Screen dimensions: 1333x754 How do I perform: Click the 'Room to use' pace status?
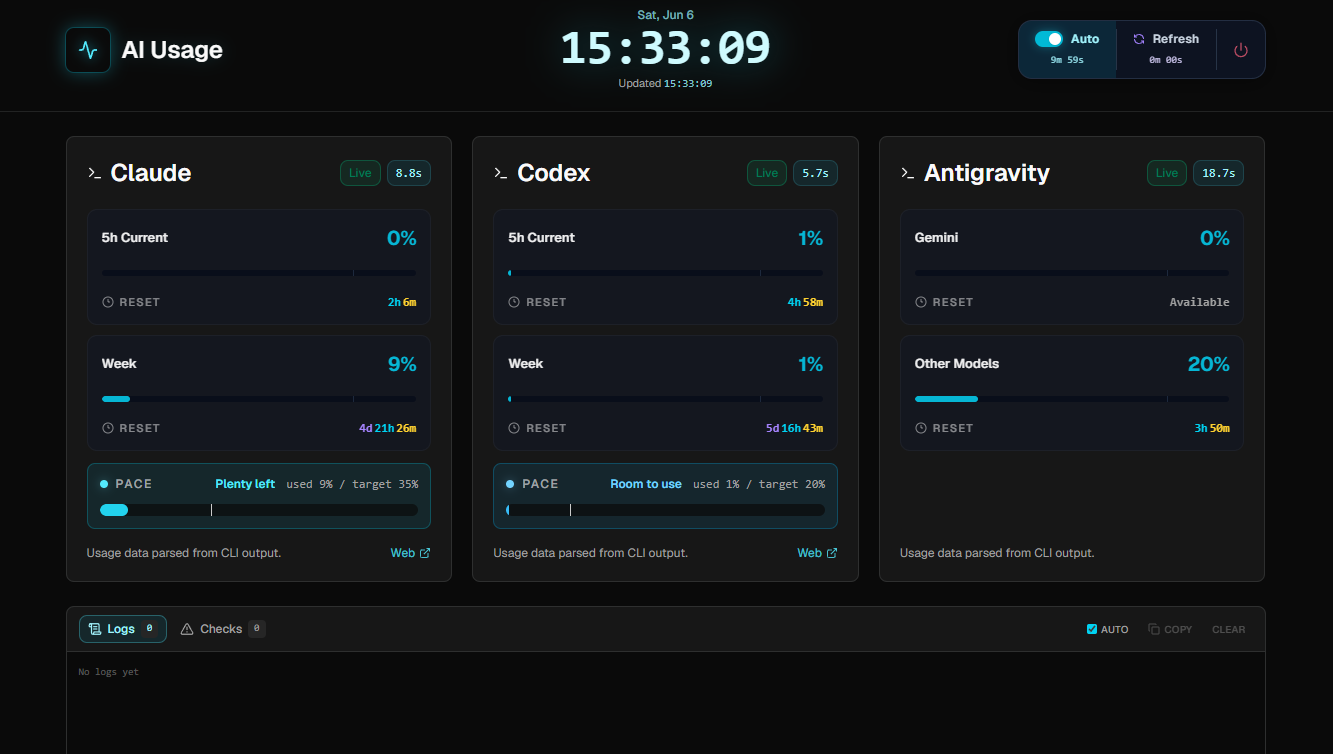point(646,484)
